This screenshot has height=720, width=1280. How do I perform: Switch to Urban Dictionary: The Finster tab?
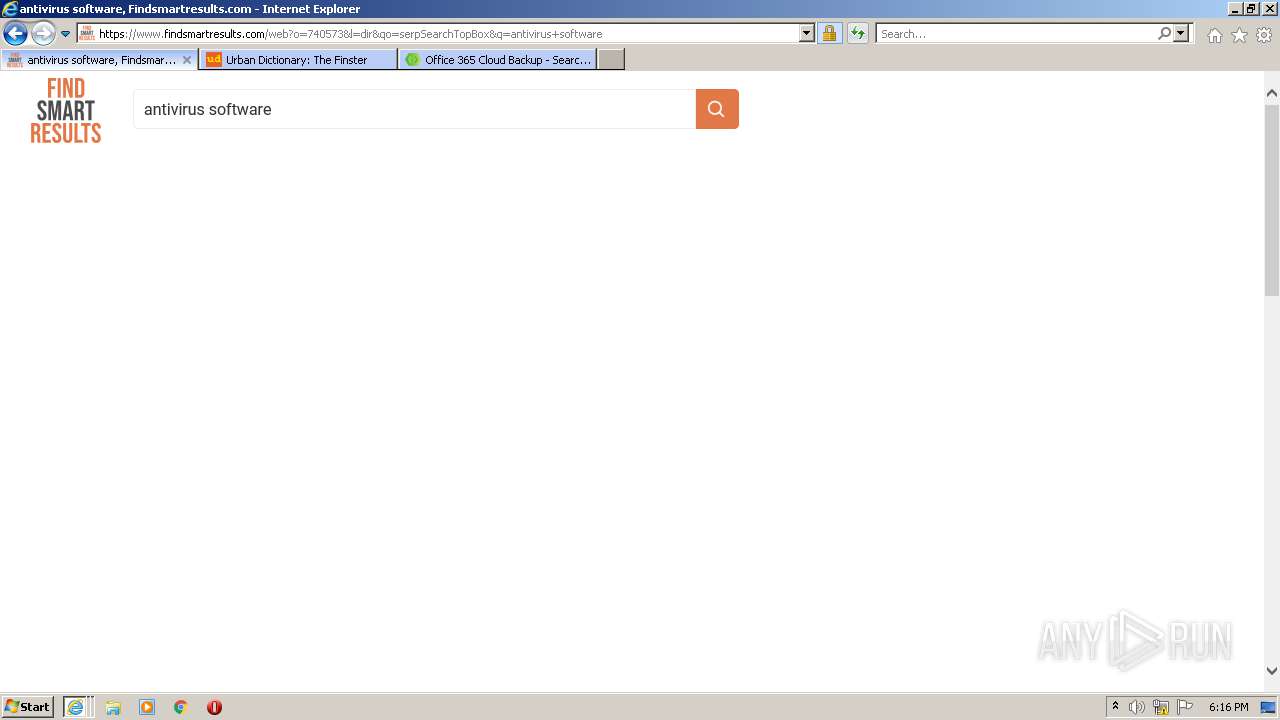click(298, 60)
